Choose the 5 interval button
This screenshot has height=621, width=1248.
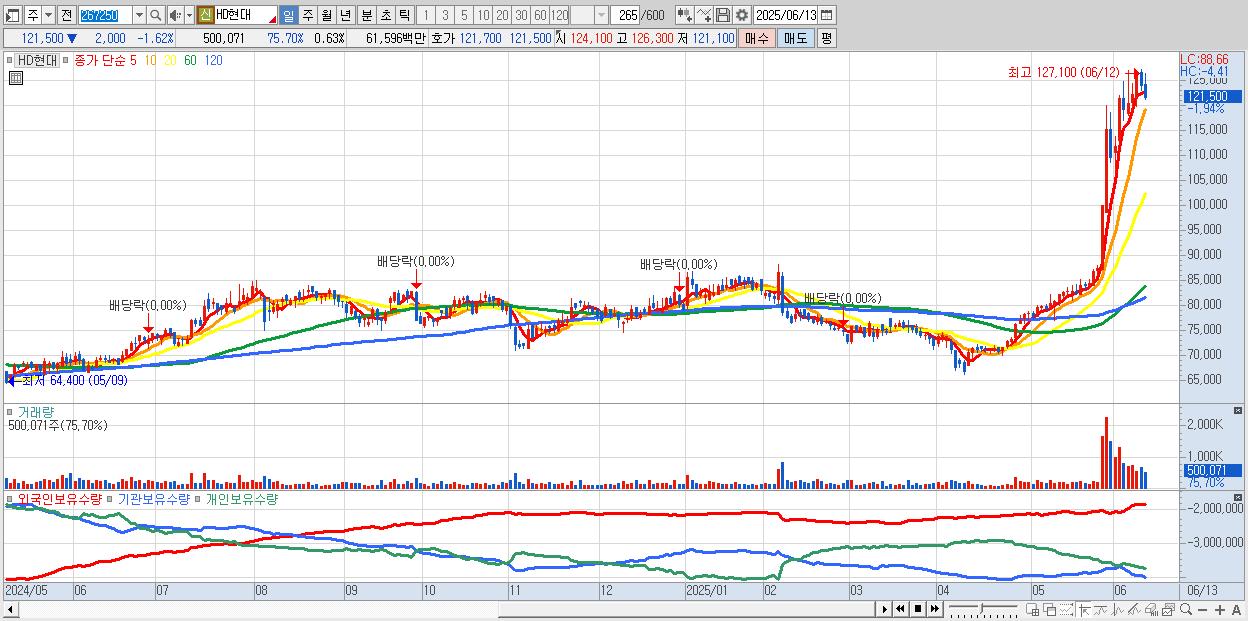tap(464, 15)
